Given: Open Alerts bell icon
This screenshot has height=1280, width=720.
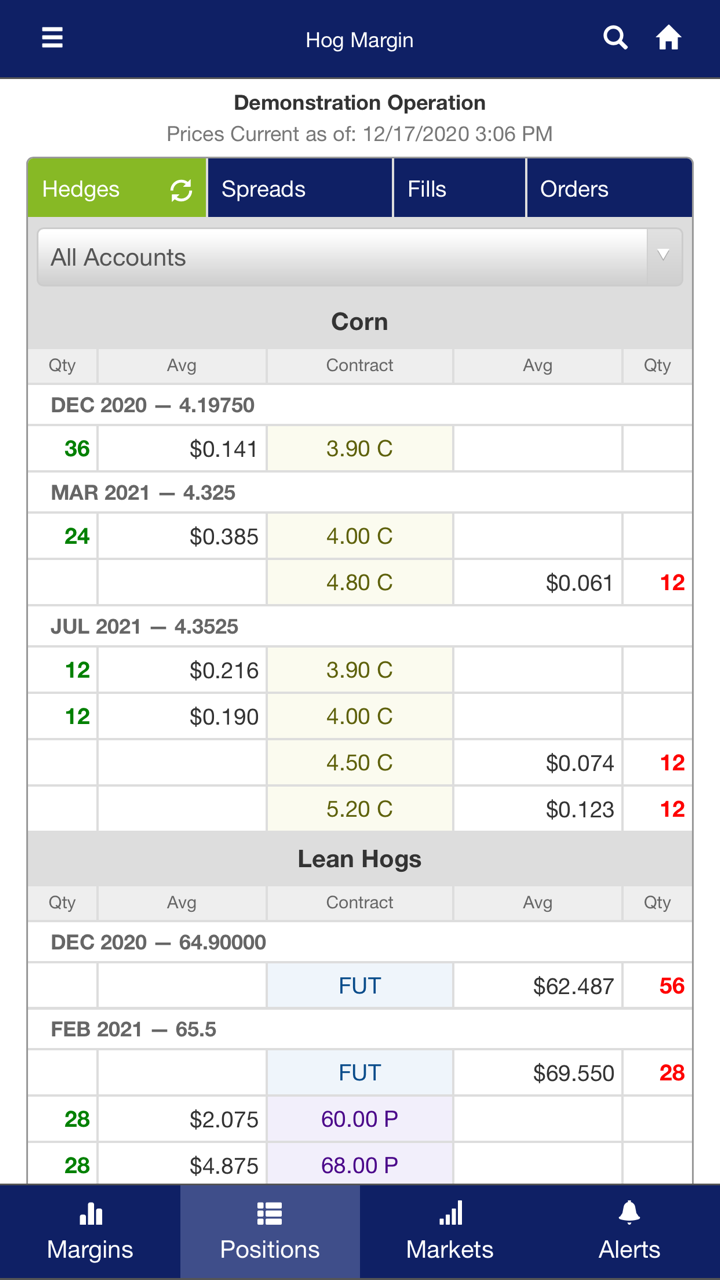Looking at the screenshot, I should point(629,1214).
